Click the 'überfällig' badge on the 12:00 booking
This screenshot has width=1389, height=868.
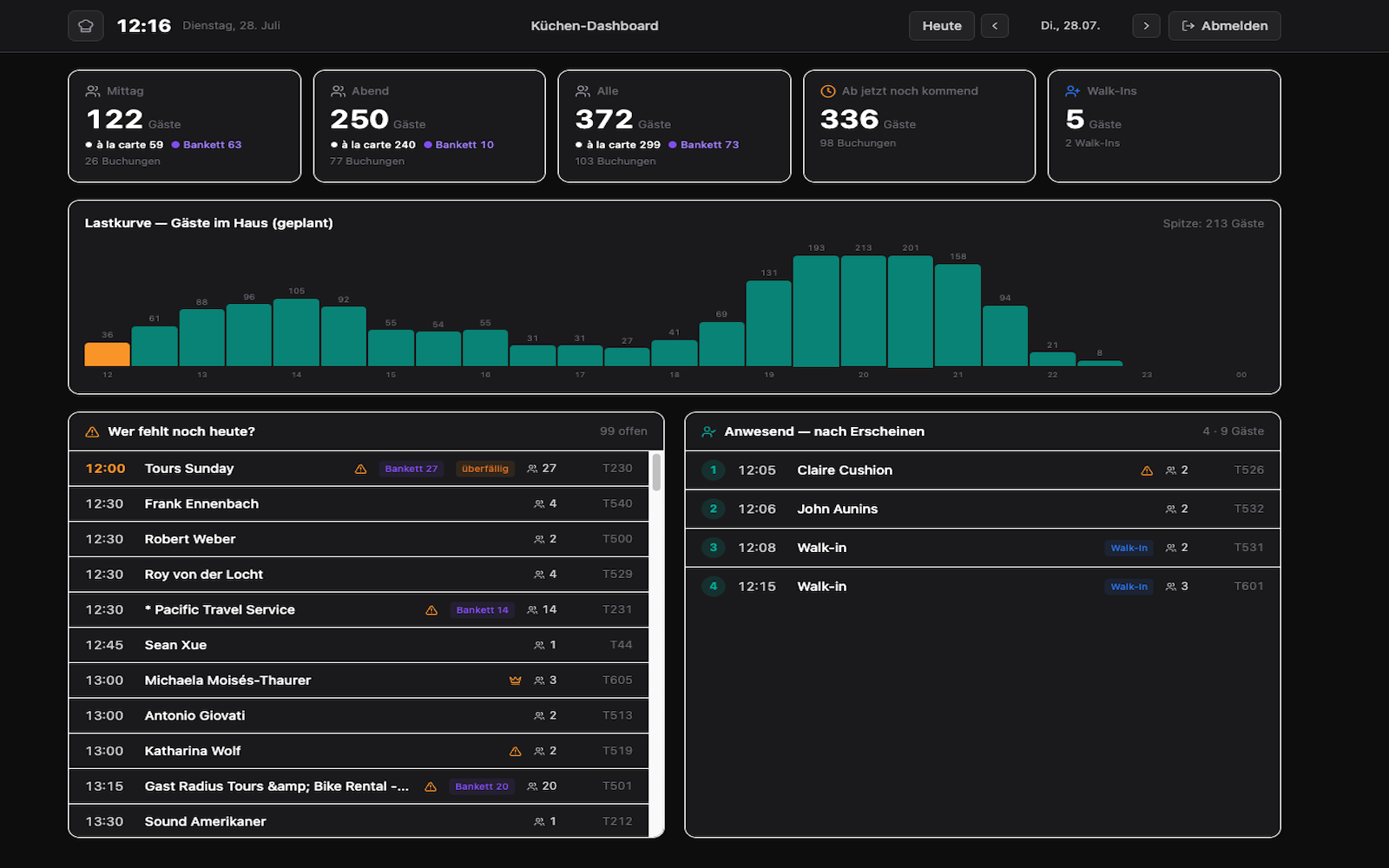(485, 469)
